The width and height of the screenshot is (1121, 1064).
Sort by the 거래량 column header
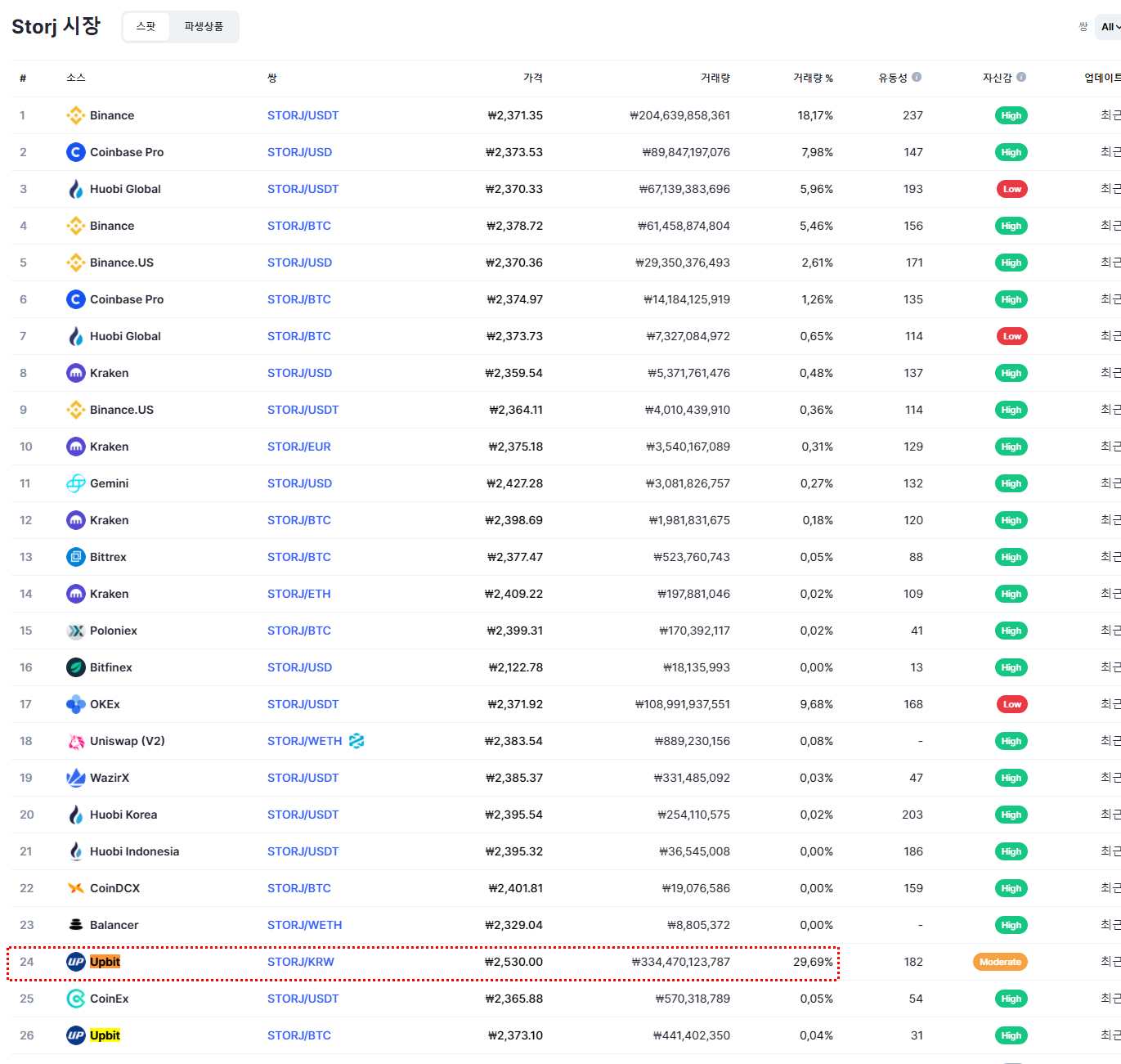pyautogui.click(x=715, y=78)
